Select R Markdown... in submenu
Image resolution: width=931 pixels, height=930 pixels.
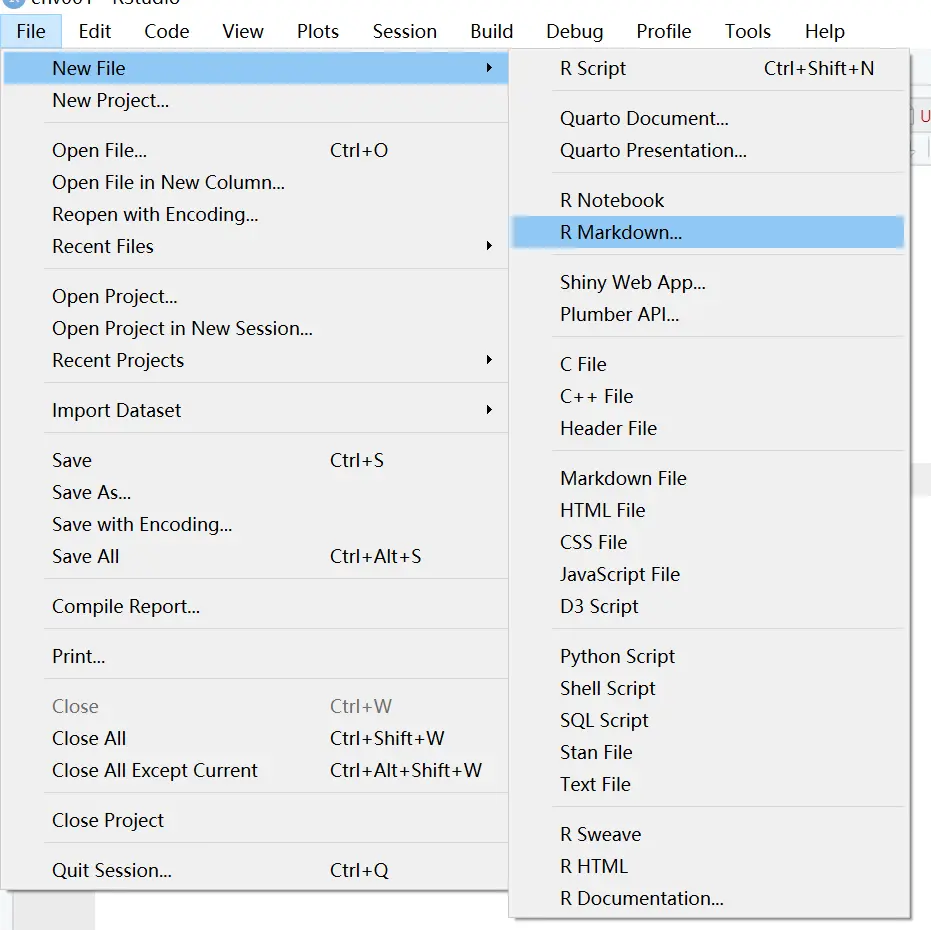[708, 232]
